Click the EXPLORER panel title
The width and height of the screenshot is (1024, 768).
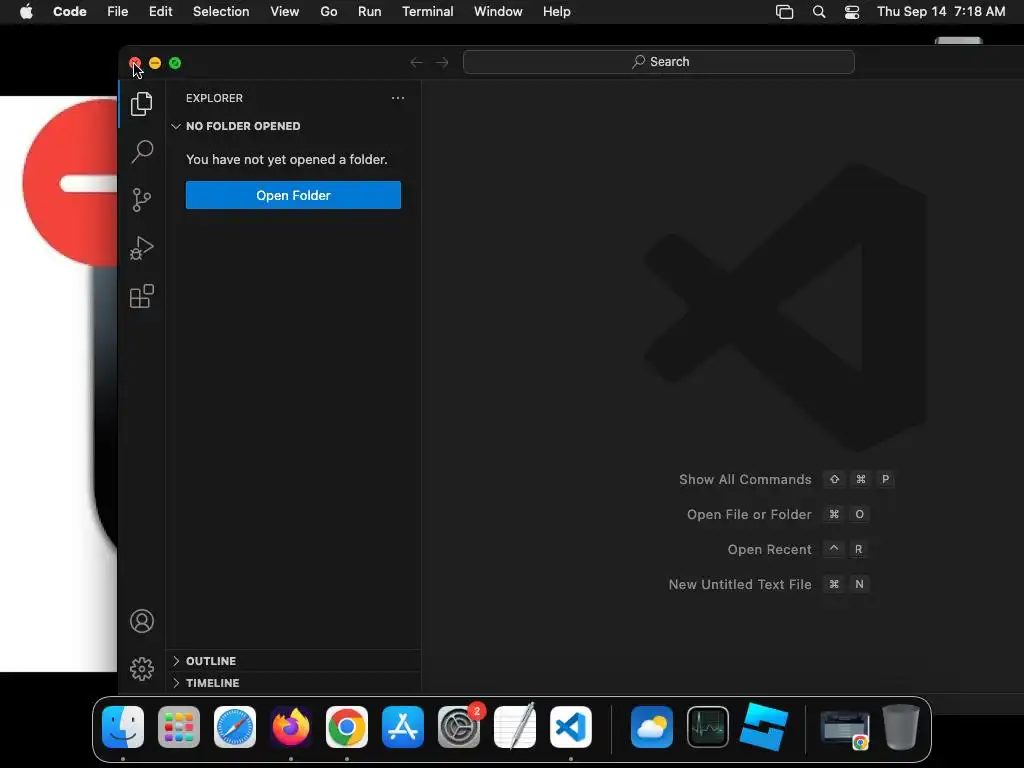(214, 98)
